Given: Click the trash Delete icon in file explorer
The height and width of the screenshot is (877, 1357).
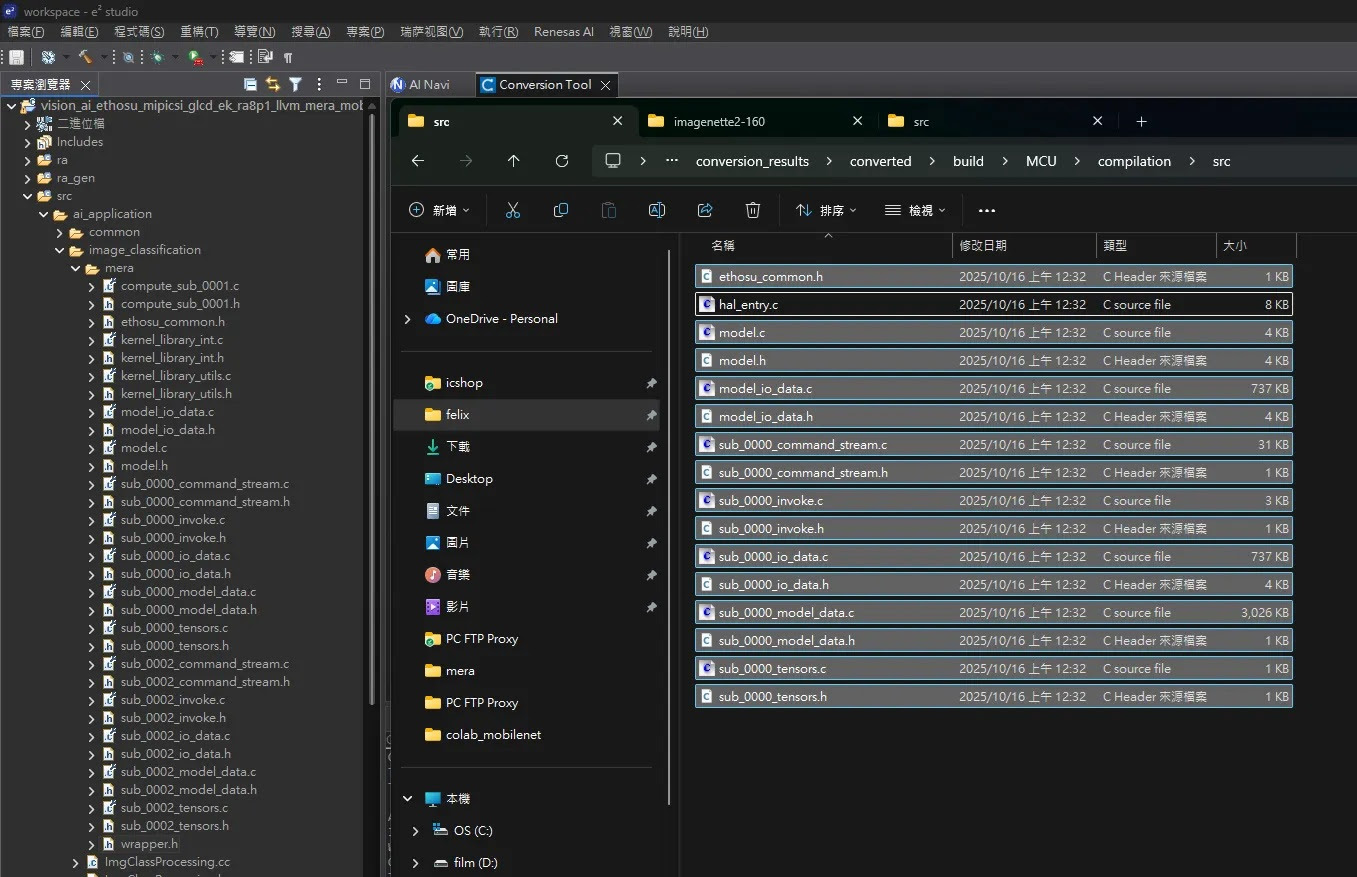Looking at the screenshot, I should (x=753, y=210).
